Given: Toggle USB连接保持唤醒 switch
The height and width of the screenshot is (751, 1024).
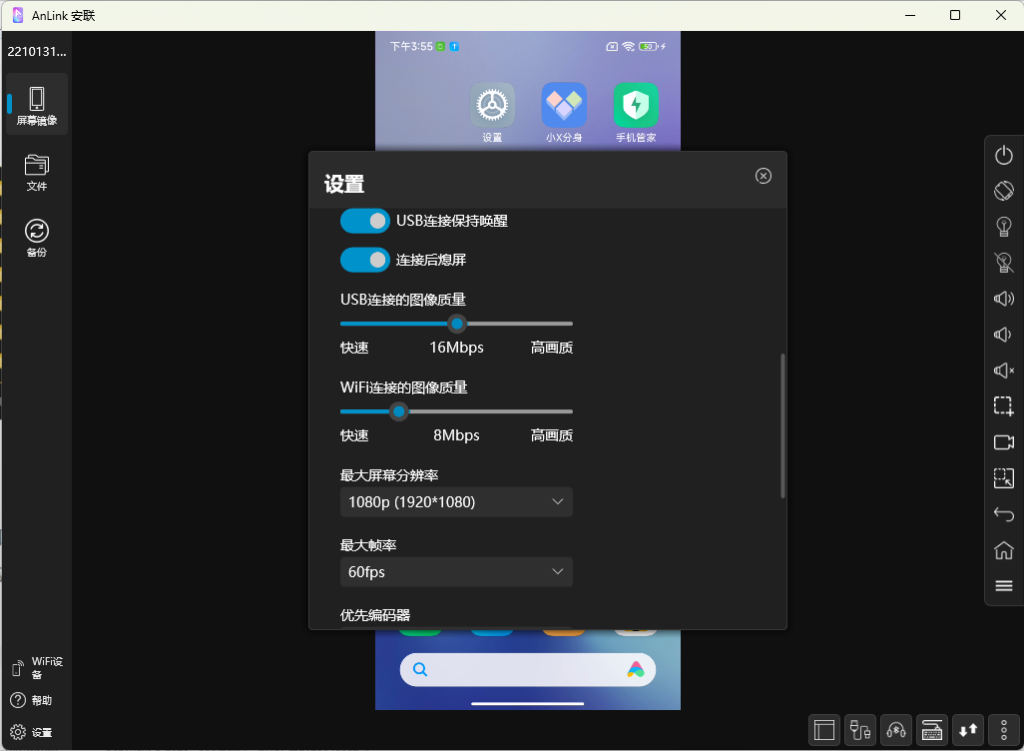Looking at the screenshot, I should [x=365, y=220].
